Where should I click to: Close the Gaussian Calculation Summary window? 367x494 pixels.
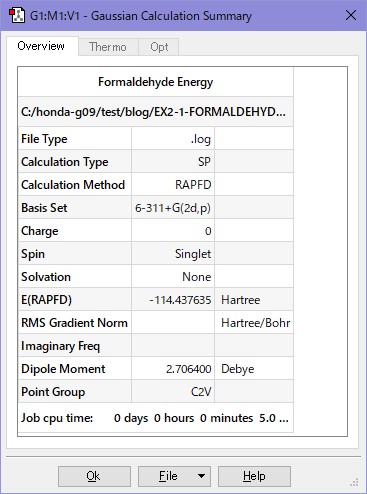coord(351,15)
